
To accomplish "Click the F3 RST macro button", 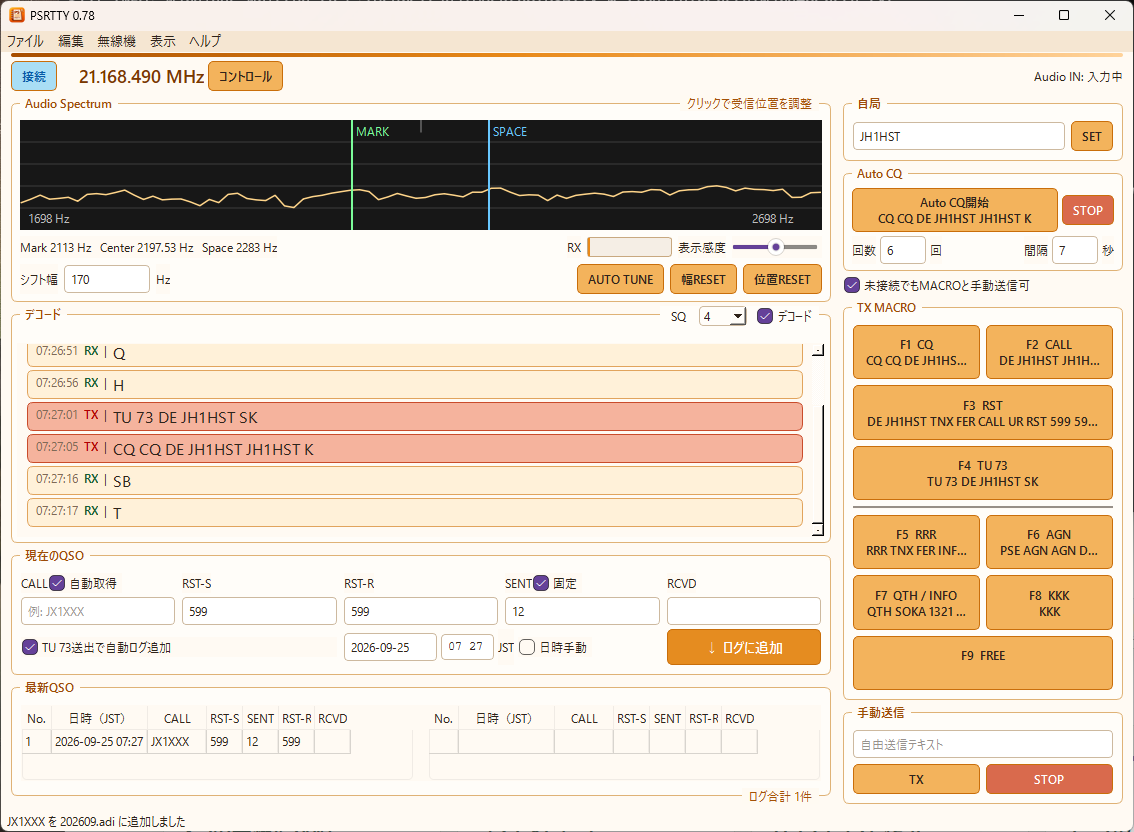I will pyautogui.click(x=983, y=413).
